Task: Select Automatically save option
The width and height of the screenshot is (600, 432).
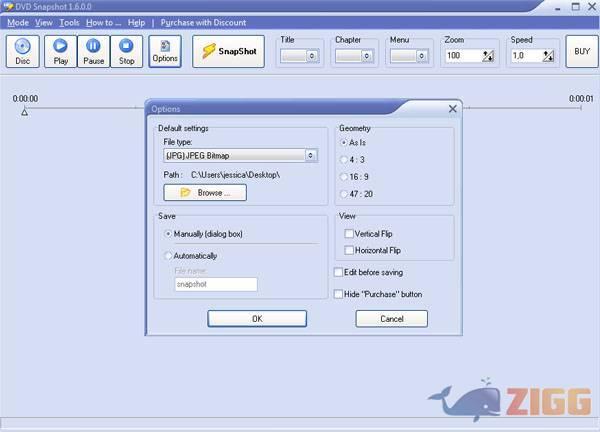Action: 191,256
